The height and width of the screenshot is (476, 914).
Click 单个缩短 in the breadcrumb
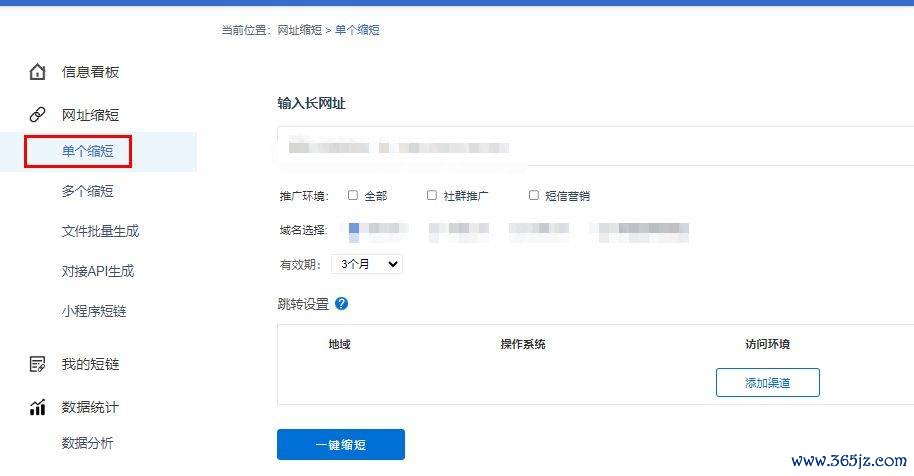click(357, 30)
